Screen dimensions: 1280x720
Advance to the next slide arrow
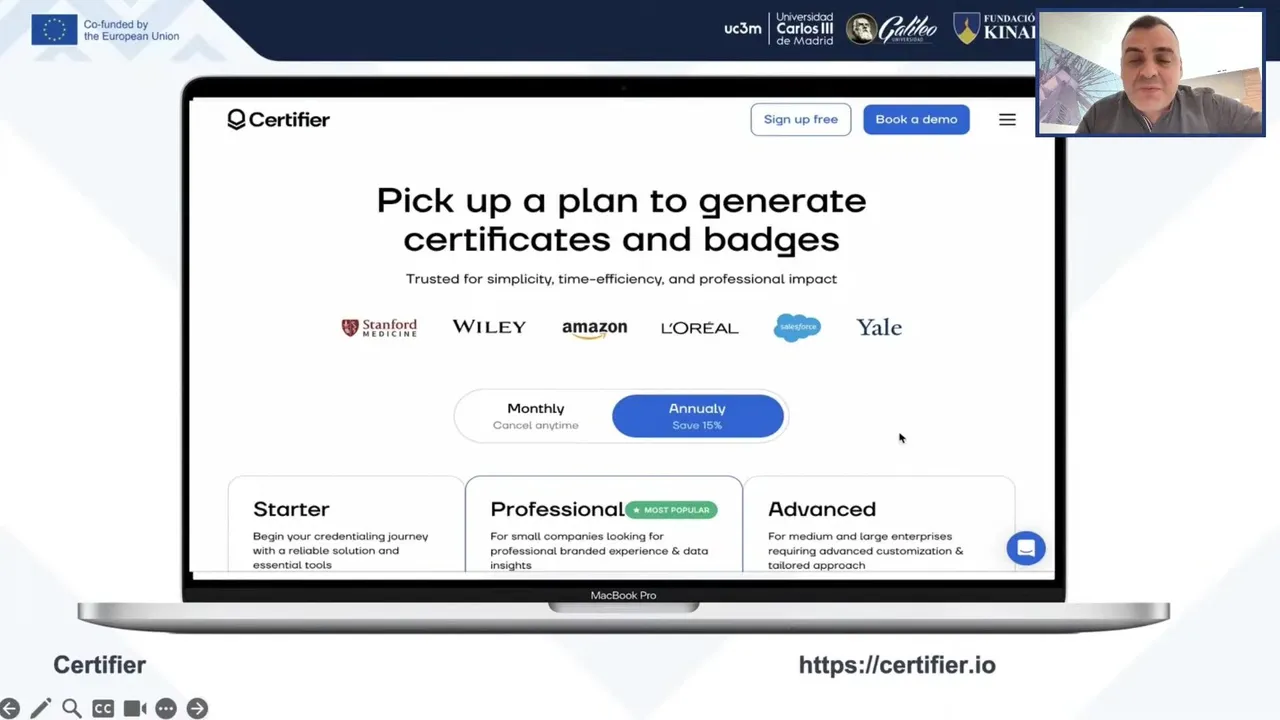click(x=197, y=708)
